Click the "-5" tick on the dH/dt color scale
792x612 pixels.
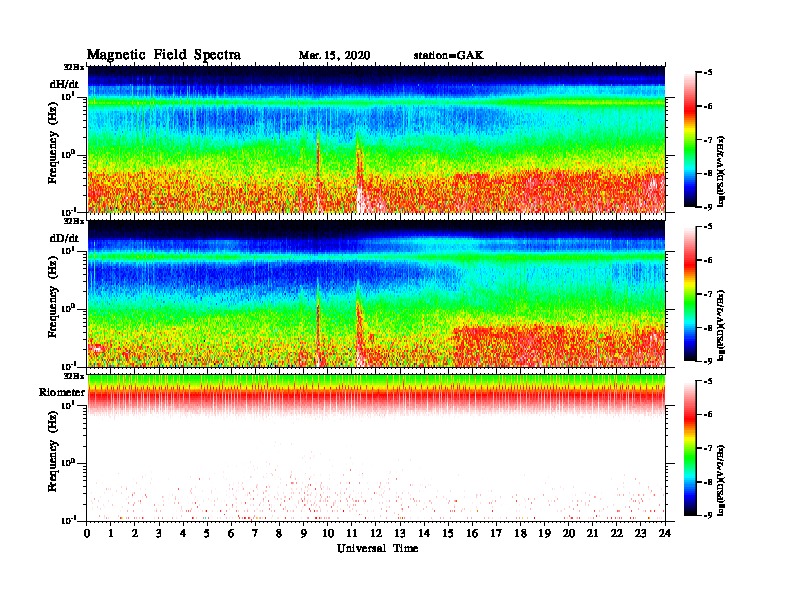707,73
